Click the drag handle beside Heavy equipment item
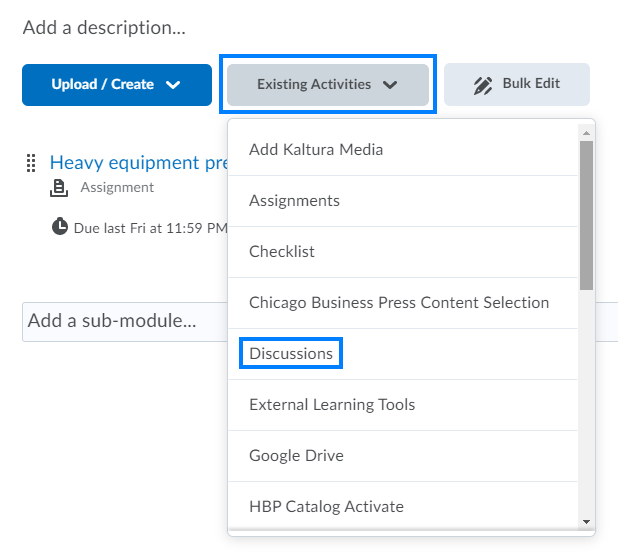The height and width of the screenshot is (553, 618). [x=31, y=163]
